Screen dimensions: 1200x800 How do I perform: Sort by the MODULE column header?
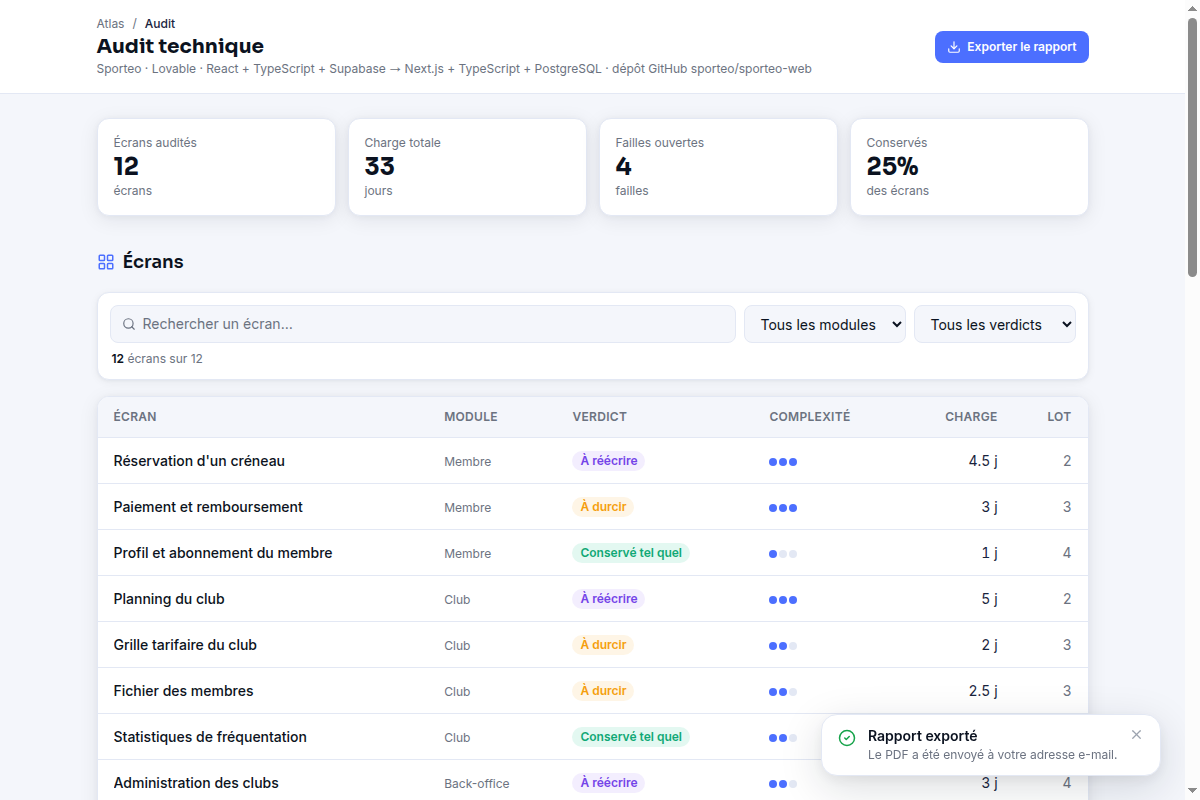click(471, 417)
